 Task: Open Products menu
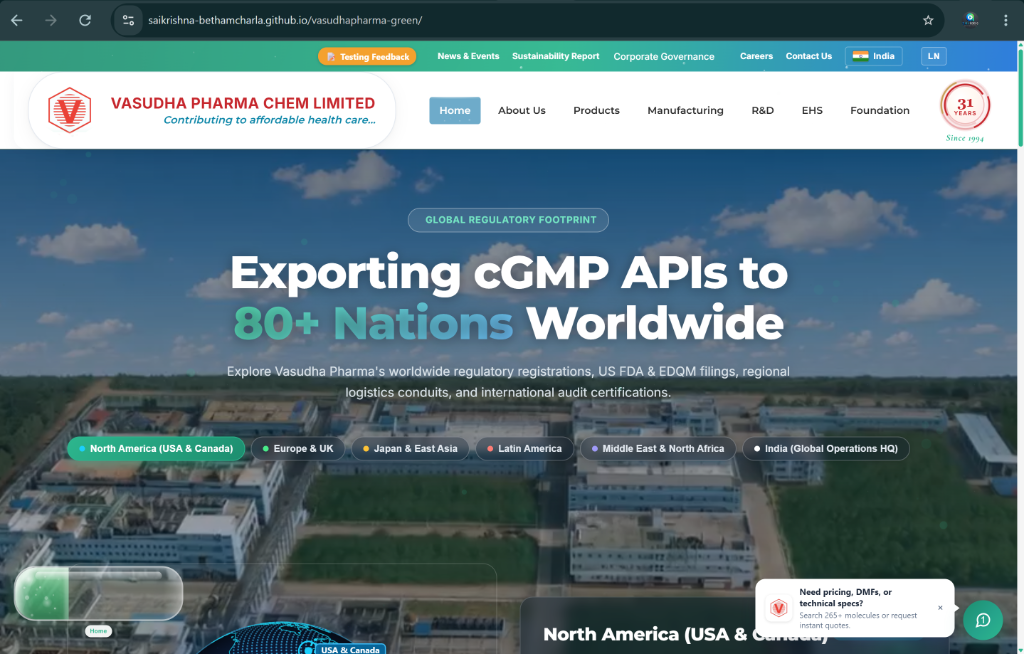[596, 110]
